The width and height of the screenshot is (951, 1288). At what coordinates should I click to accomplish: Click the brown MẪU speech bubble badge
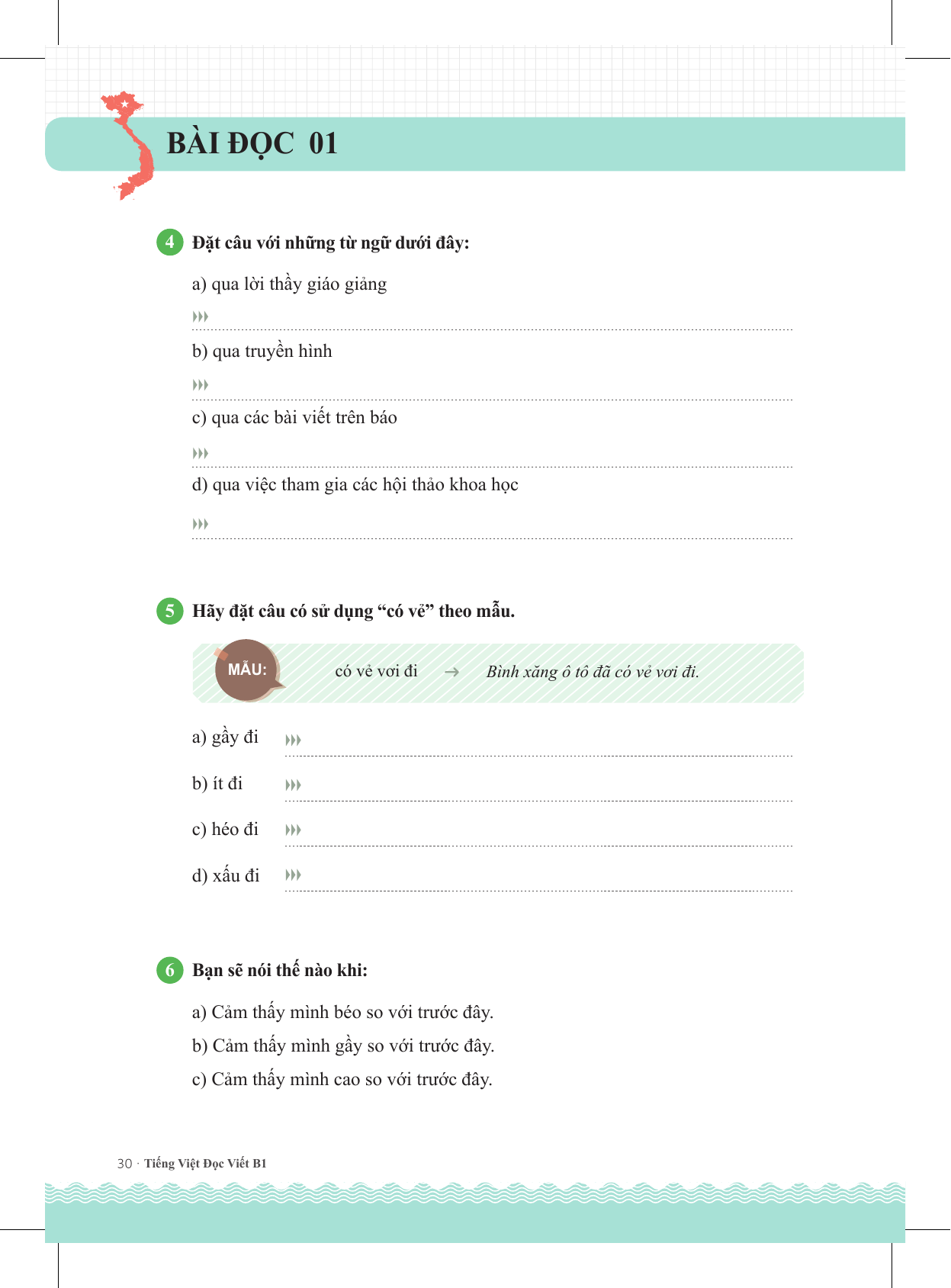[247, 670]
